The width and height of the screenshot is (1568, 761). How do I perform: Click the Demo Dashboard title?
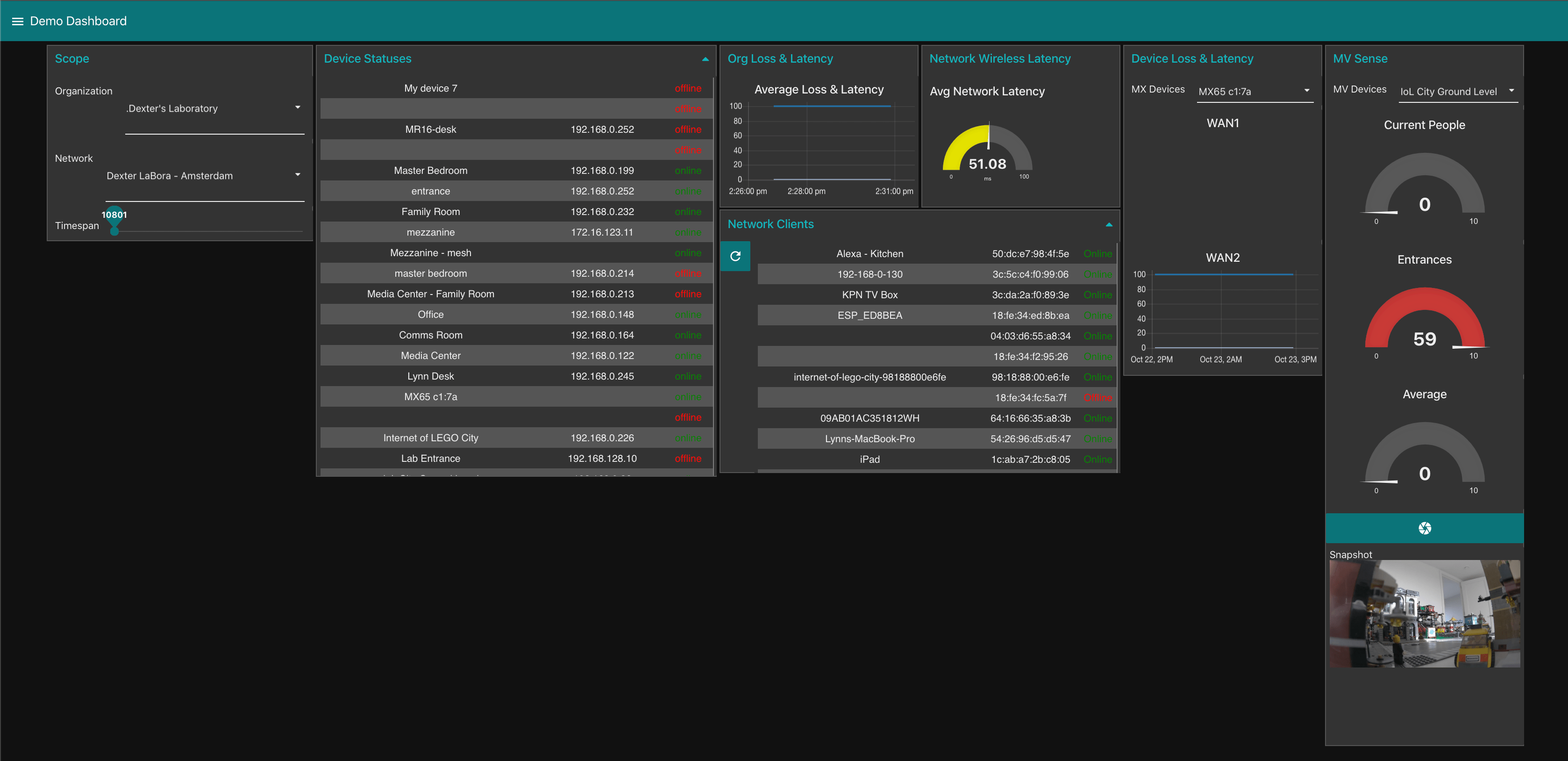78,21
